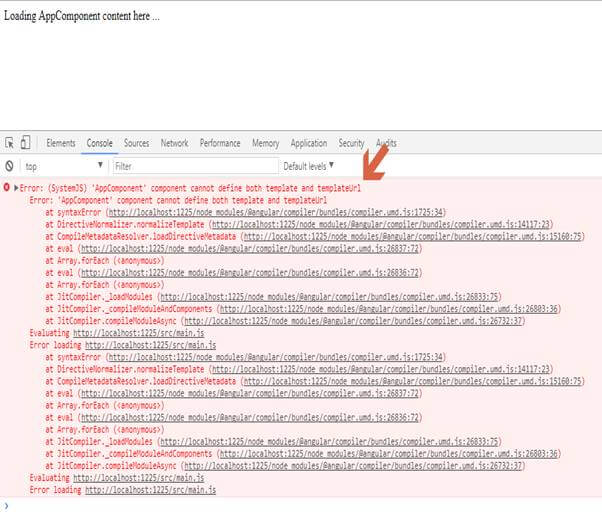Screen dimensions: 602x512
Task: Open eval compiler.umd.js:26837:72 link in second trace
Action: tap(250, 393)
